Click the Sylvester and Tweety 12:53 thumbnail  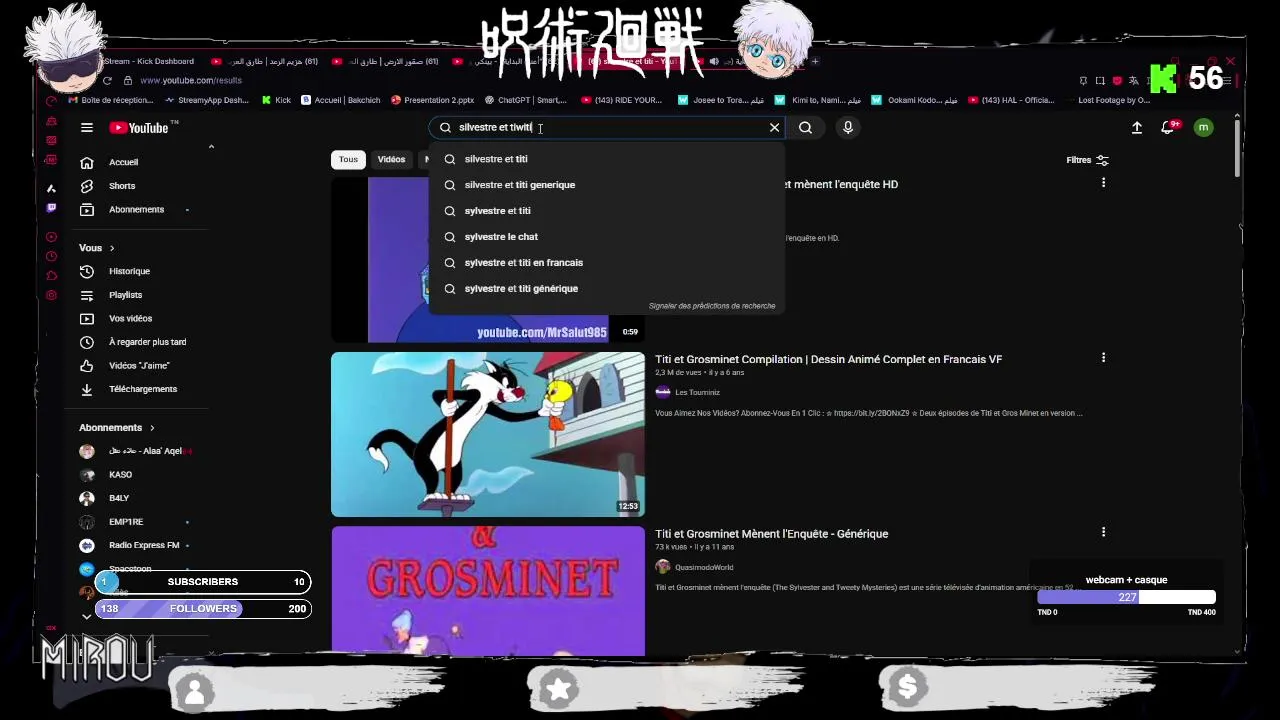(x=488, y=434)
